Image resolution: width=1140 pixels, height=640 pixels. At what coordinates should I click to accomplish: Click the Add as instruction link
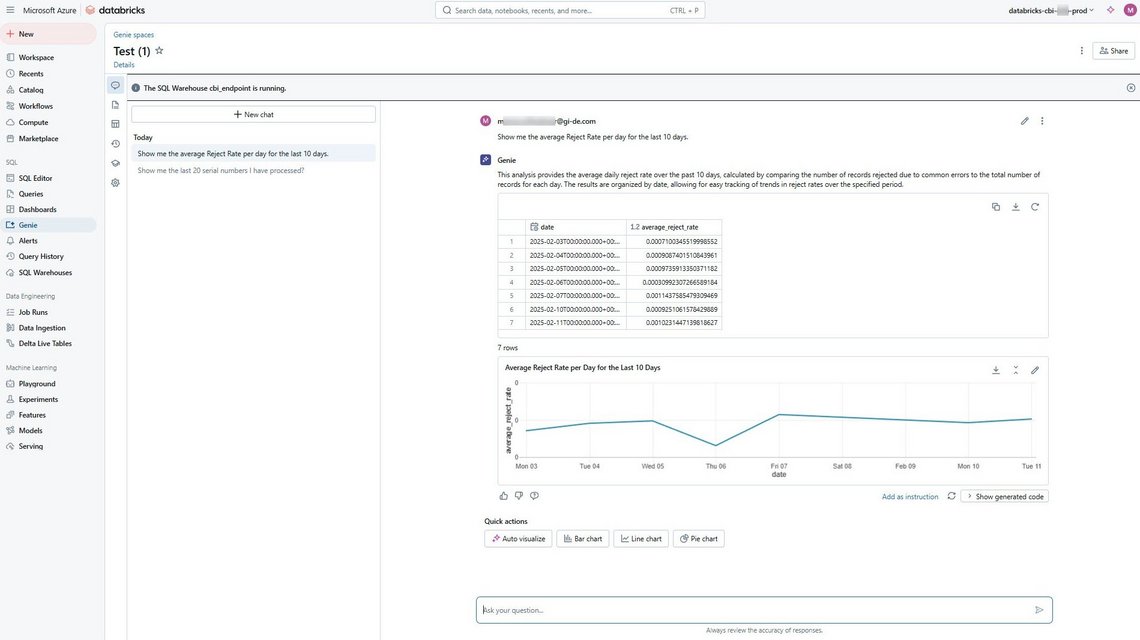pyautogui.click(x=910, y=496)
